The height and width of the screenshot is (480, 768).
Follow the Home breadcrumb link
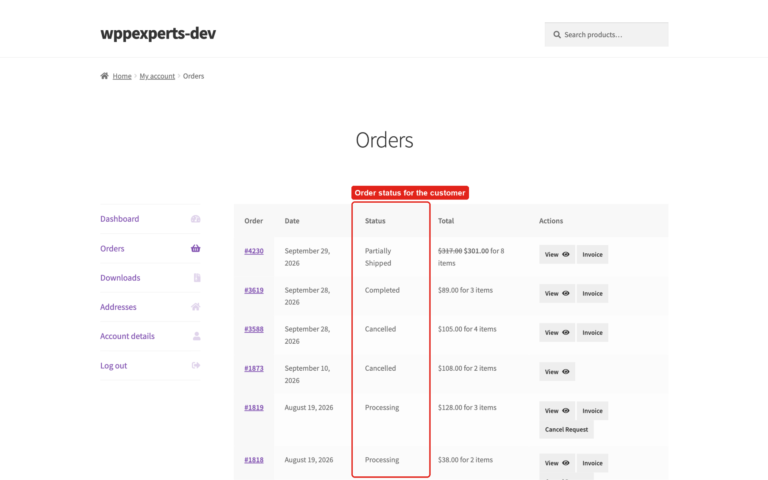tap(122, 76)
